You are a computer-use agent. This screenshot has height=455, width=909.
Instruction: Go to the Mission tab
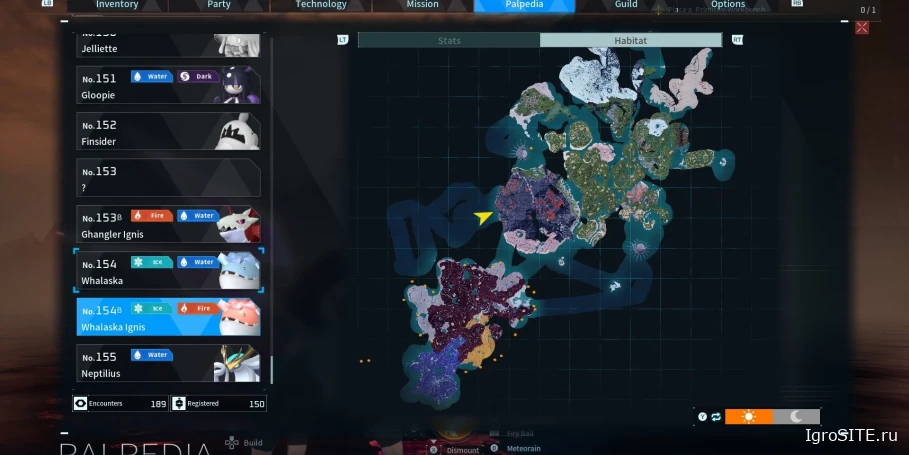(x=422, y=5)
